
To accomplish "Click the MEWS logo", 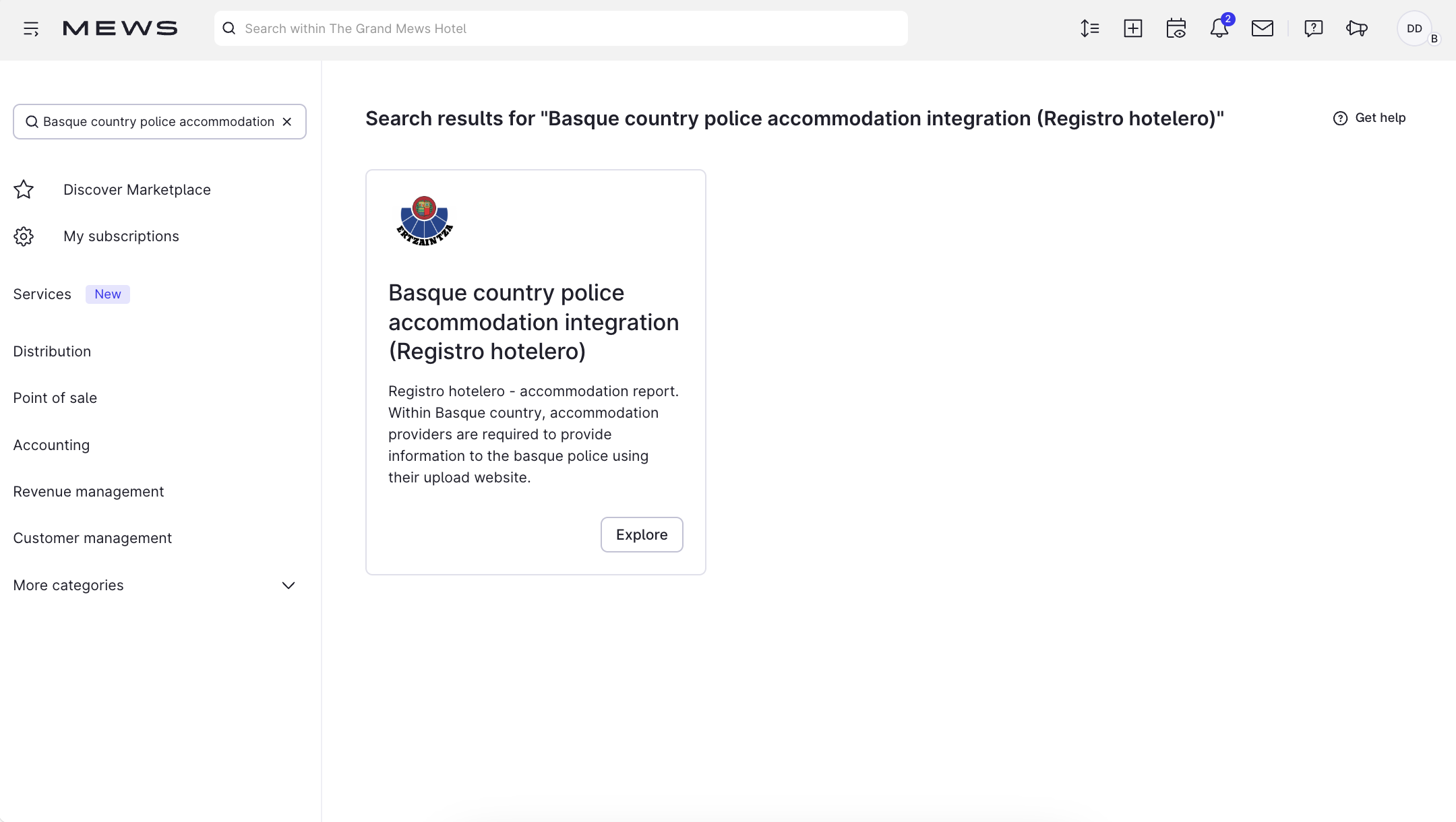I will pyautogui.click(x=120, y=28).
